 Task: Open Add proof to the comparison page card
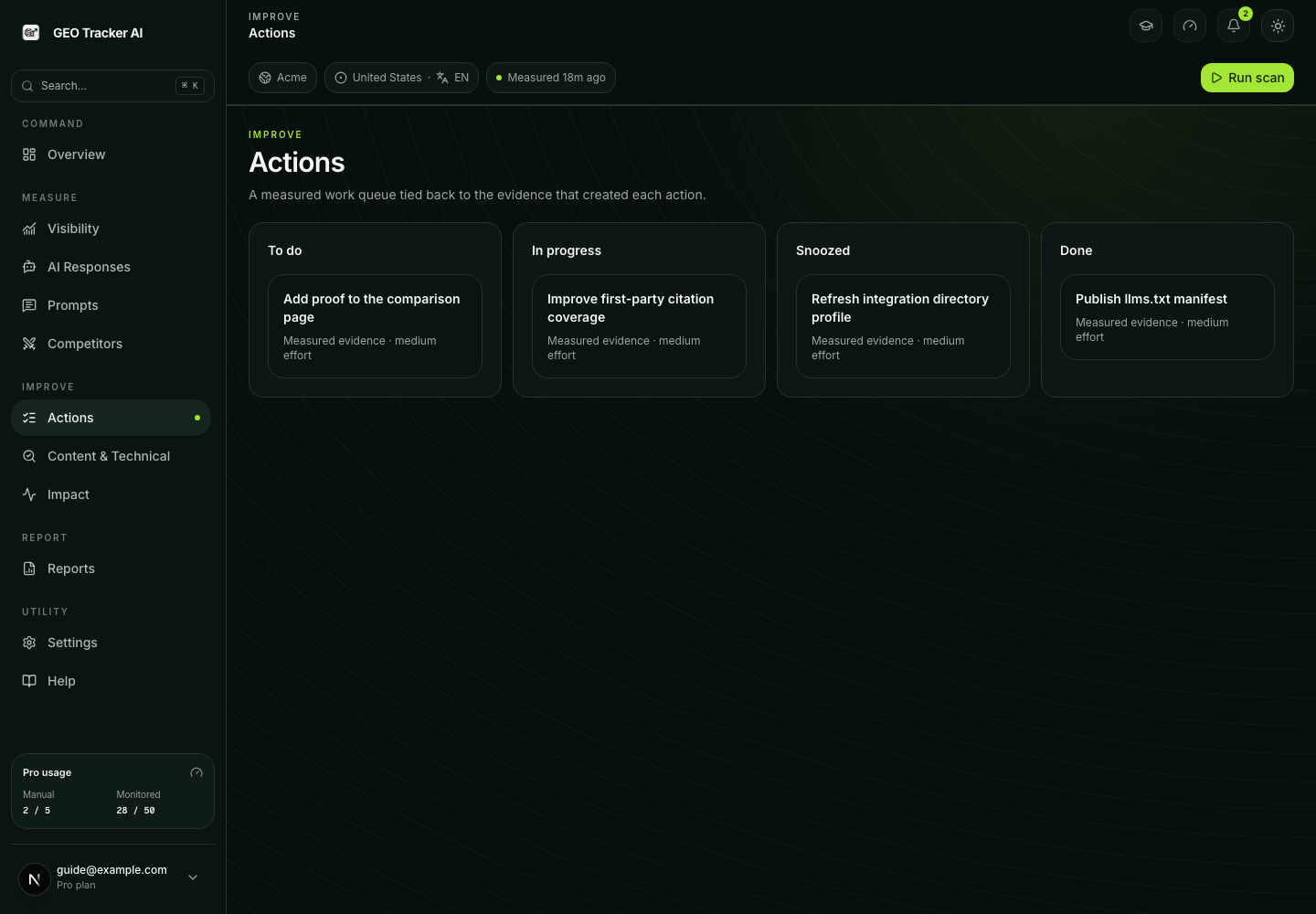(375, 326)
